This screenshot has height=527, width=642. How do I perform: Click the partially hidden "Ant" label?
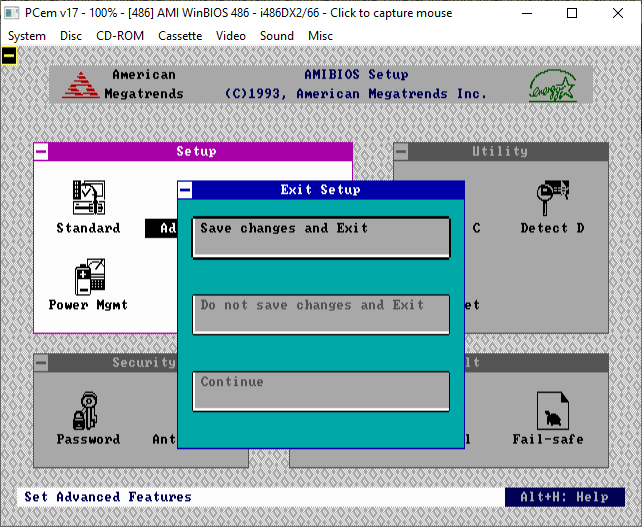[165, 439]
